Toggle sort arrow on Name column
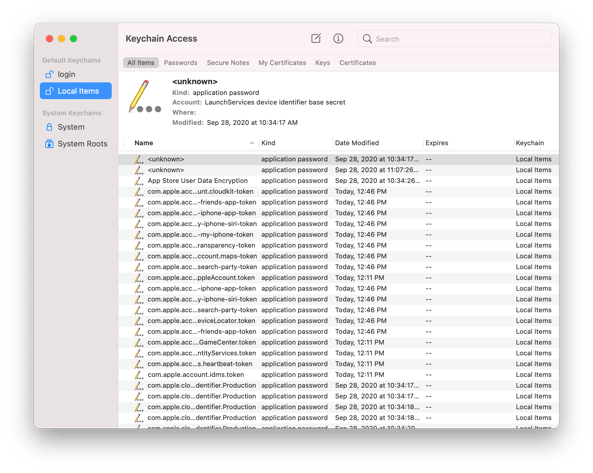Image resolution: width=593 pixels, height=473 pixels. (252, 143)
